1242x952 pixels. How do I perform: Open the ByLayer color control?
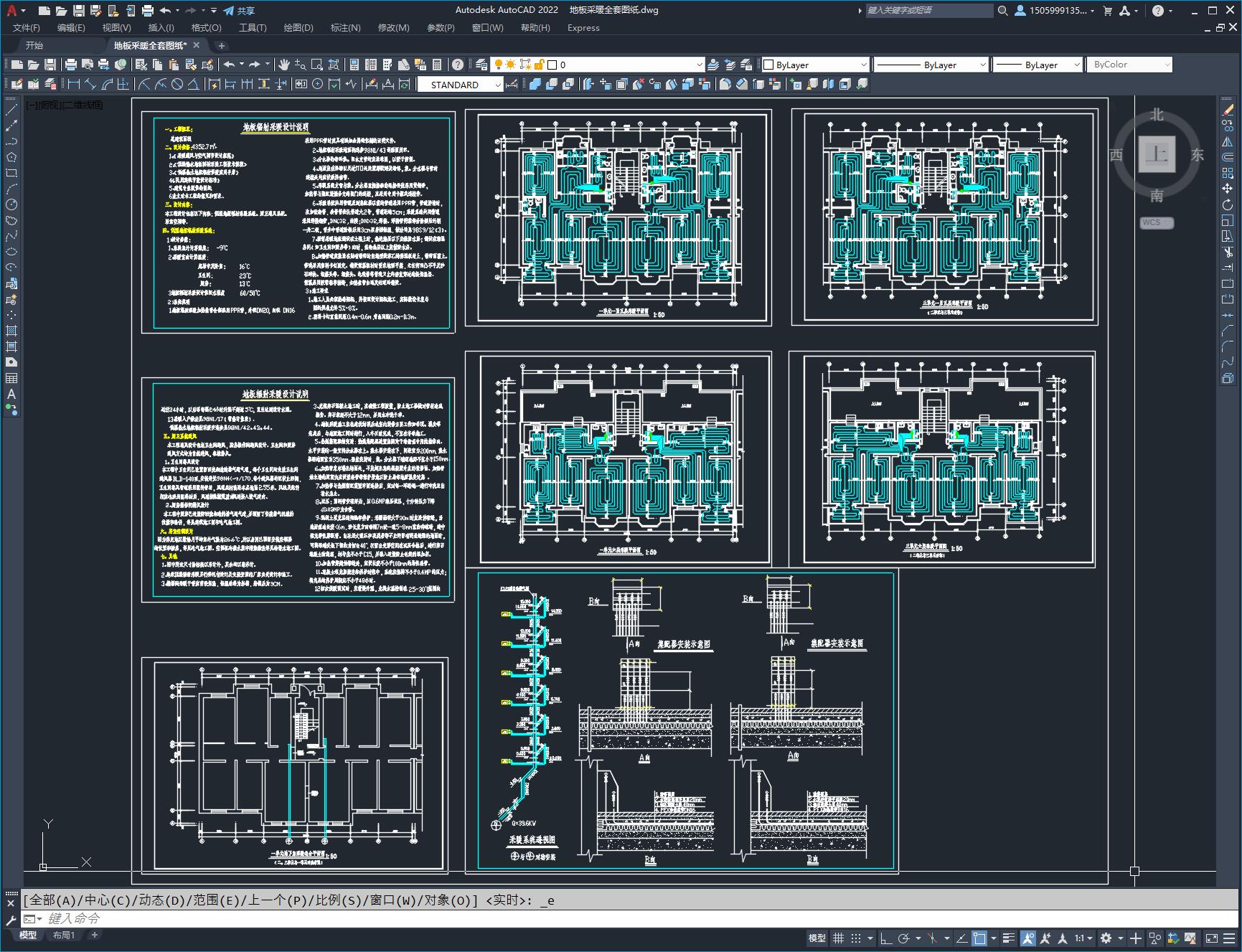pos(815,65)
